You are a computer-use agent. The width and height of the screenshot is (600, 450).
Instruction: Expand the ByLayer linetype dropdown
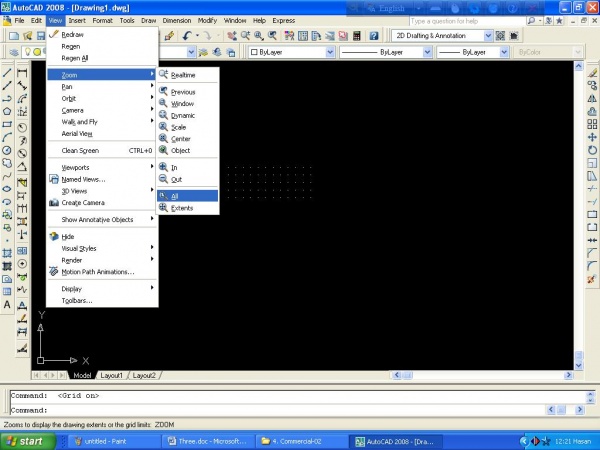[385, 51]
